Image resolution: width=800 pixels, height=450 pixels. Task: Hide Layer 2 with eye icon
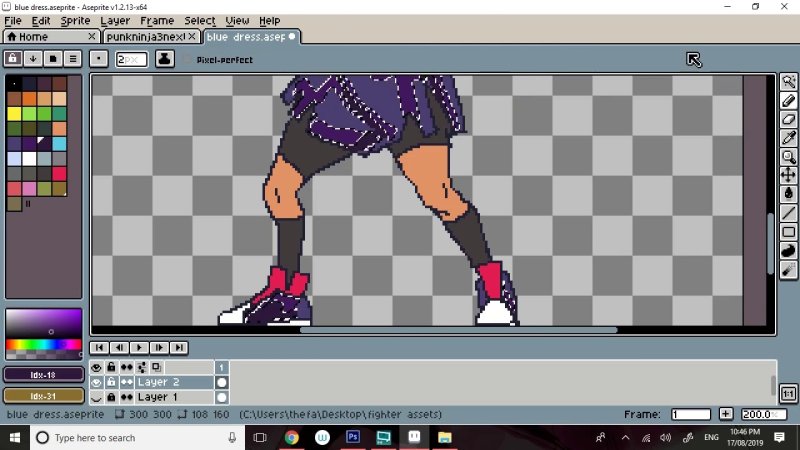pos(96,382)
